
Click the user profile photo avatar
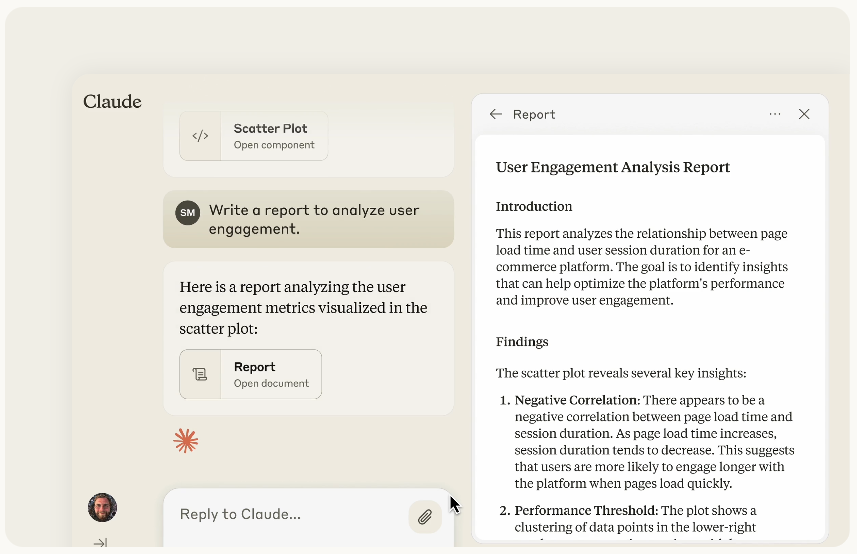(x=102, y=507)
